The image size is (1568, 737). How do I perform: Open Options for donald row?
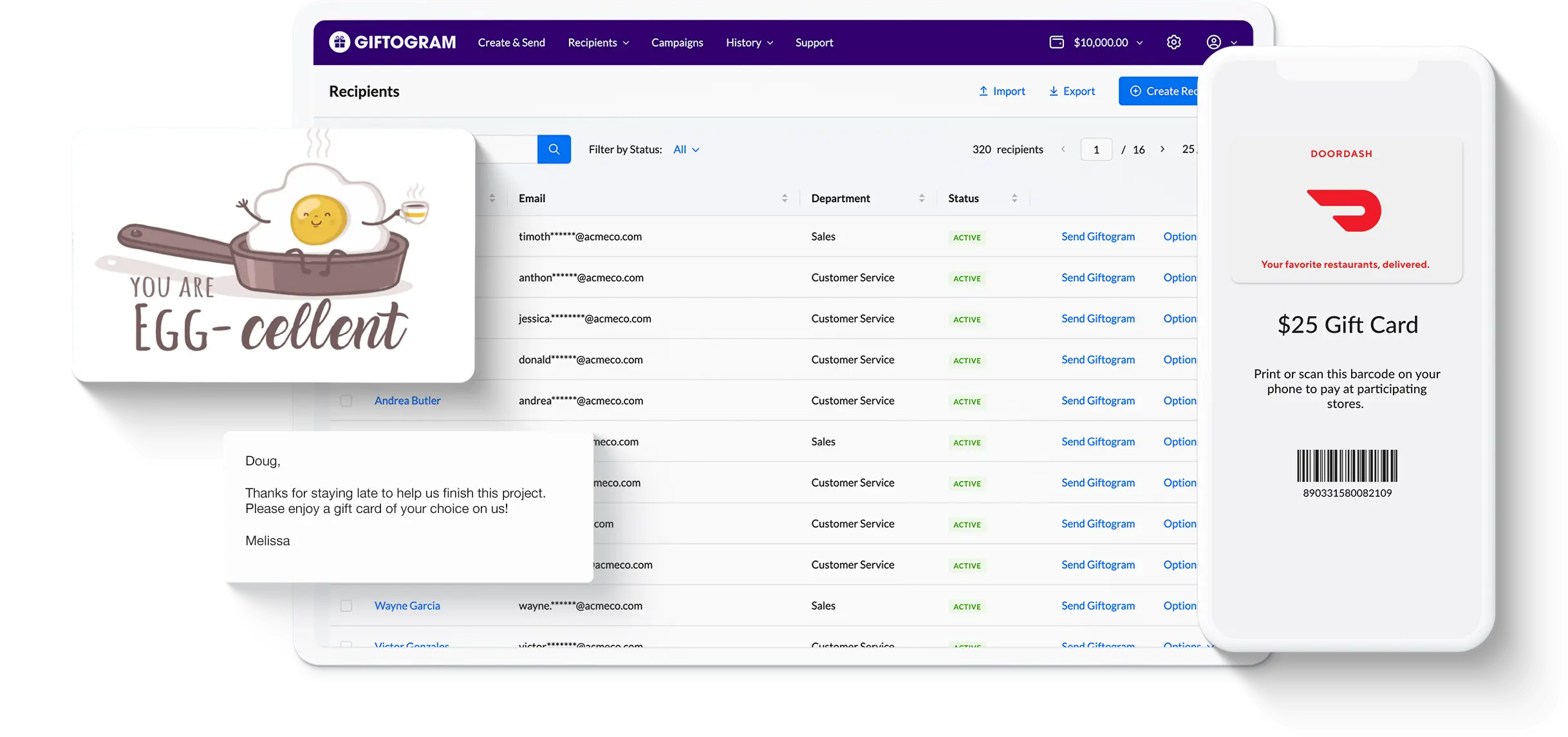(x=1180, y=360)
